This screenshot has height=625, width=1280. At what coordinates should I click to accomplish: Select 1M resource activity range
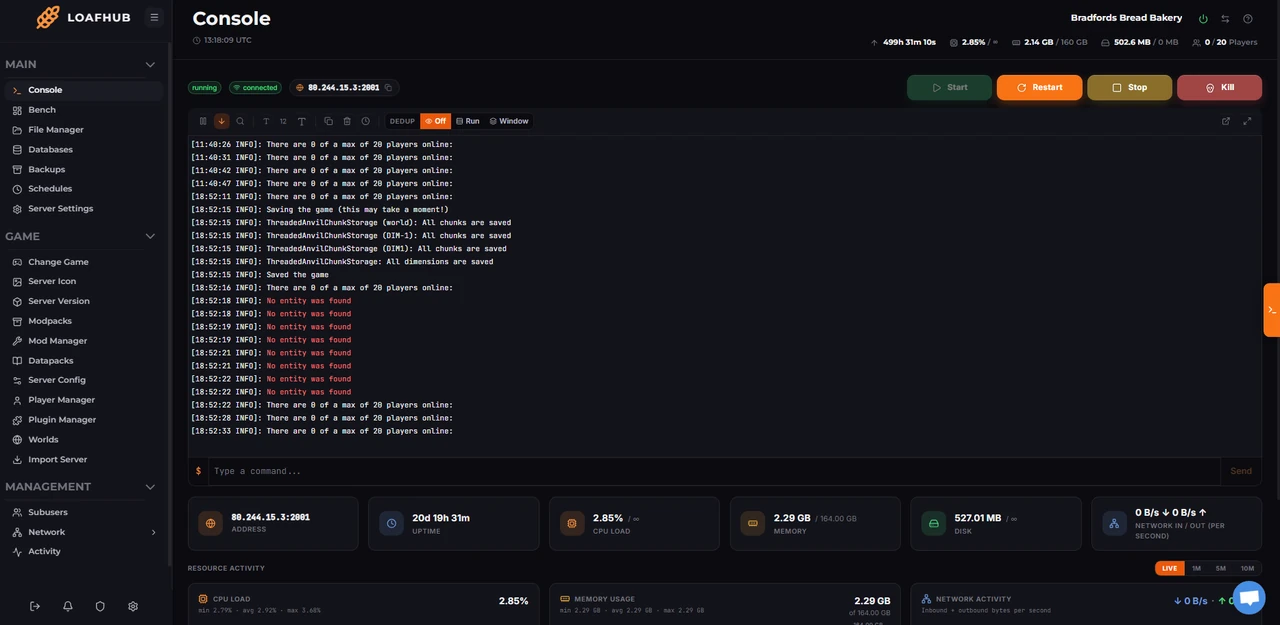tap(1196, 569)
